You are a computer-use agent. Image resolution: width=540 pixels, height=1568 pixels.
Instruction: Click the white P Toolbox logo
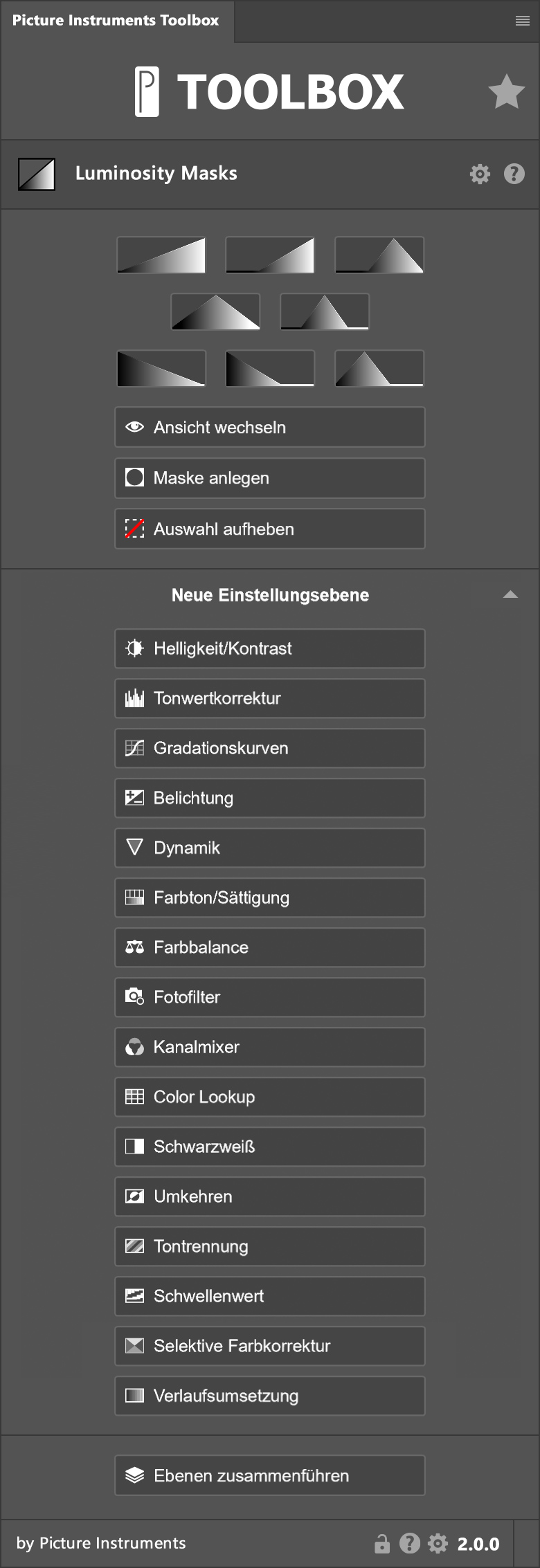click(x=147, y=91)
